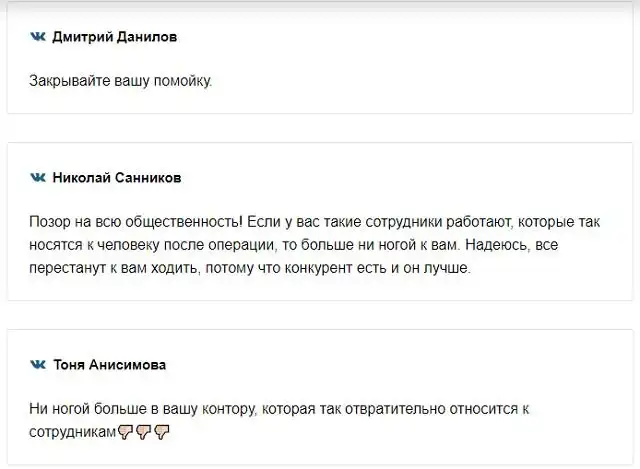640x469 pixels.
Task: Open Николай Санников's profile name
Action: pos(117,178)
